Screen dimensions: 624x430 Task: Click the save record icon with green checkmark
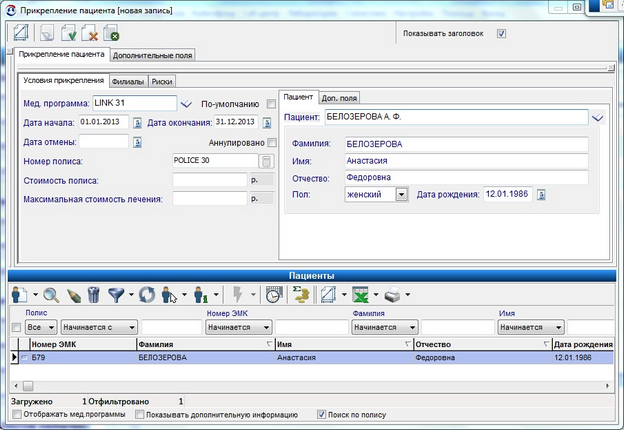pos(69,33)
